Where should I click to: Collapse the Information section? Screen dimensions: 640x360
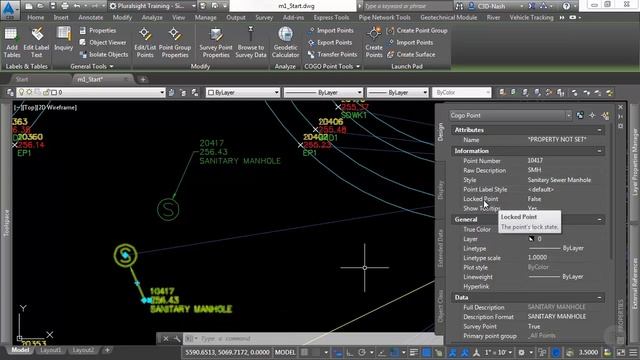pyautogui.click(x=599, y=151)
